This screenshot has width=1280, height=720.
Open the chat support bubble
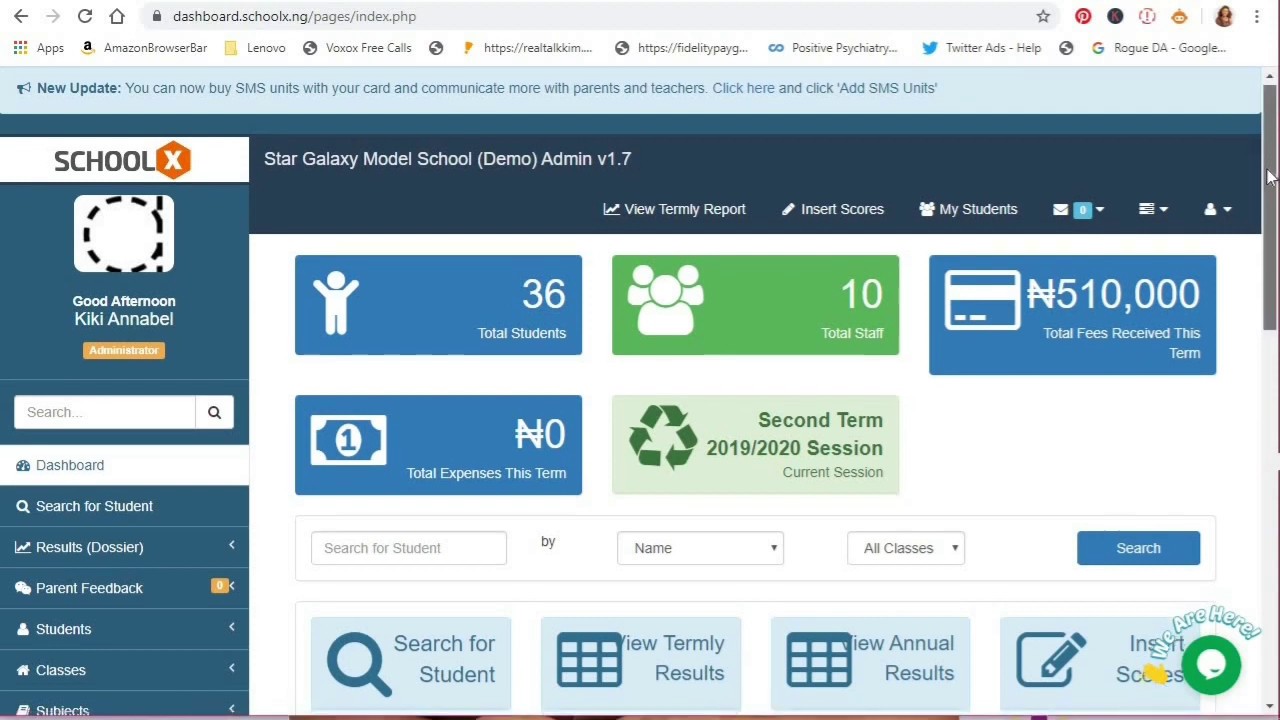[x=1211, y=665]
